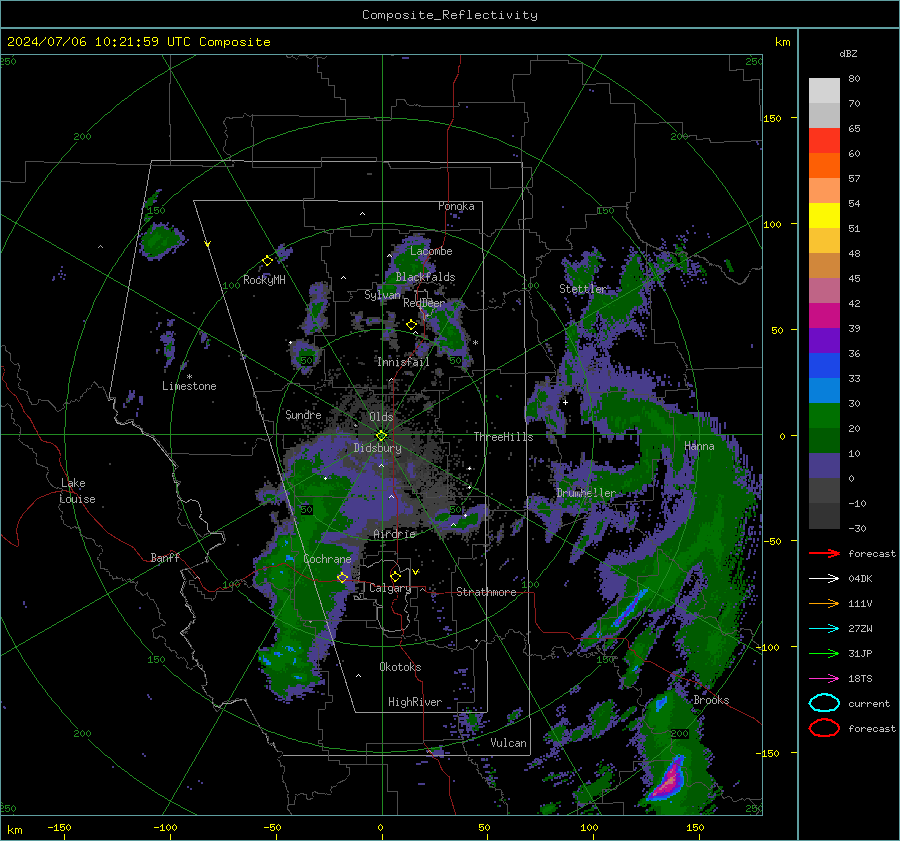The height and width of the screenshot is (841, 900).
Task: Click the red forecast arrow in legend
Action: [x=824, y=553]
